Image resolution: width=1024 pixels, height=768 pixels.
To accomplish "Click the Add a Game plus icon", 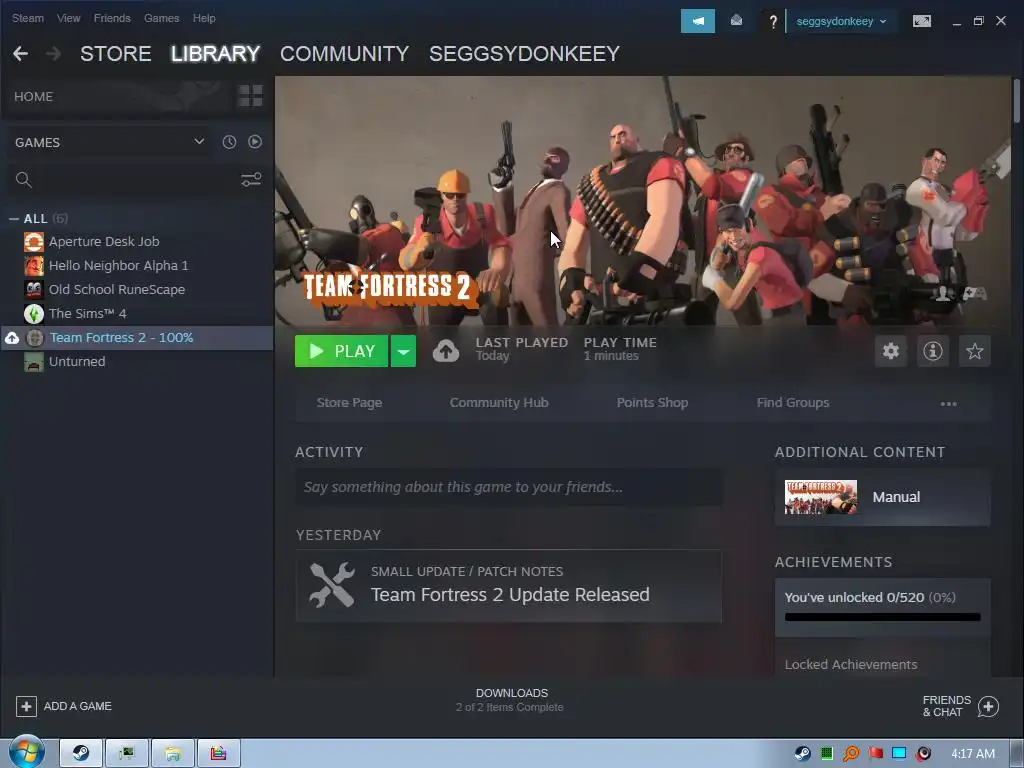I will pos(26,706).
